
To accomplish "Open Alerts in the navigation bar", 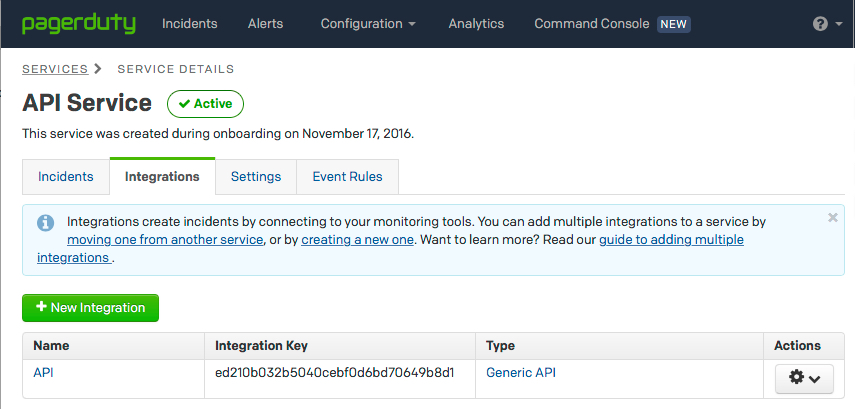I will 265,24.
